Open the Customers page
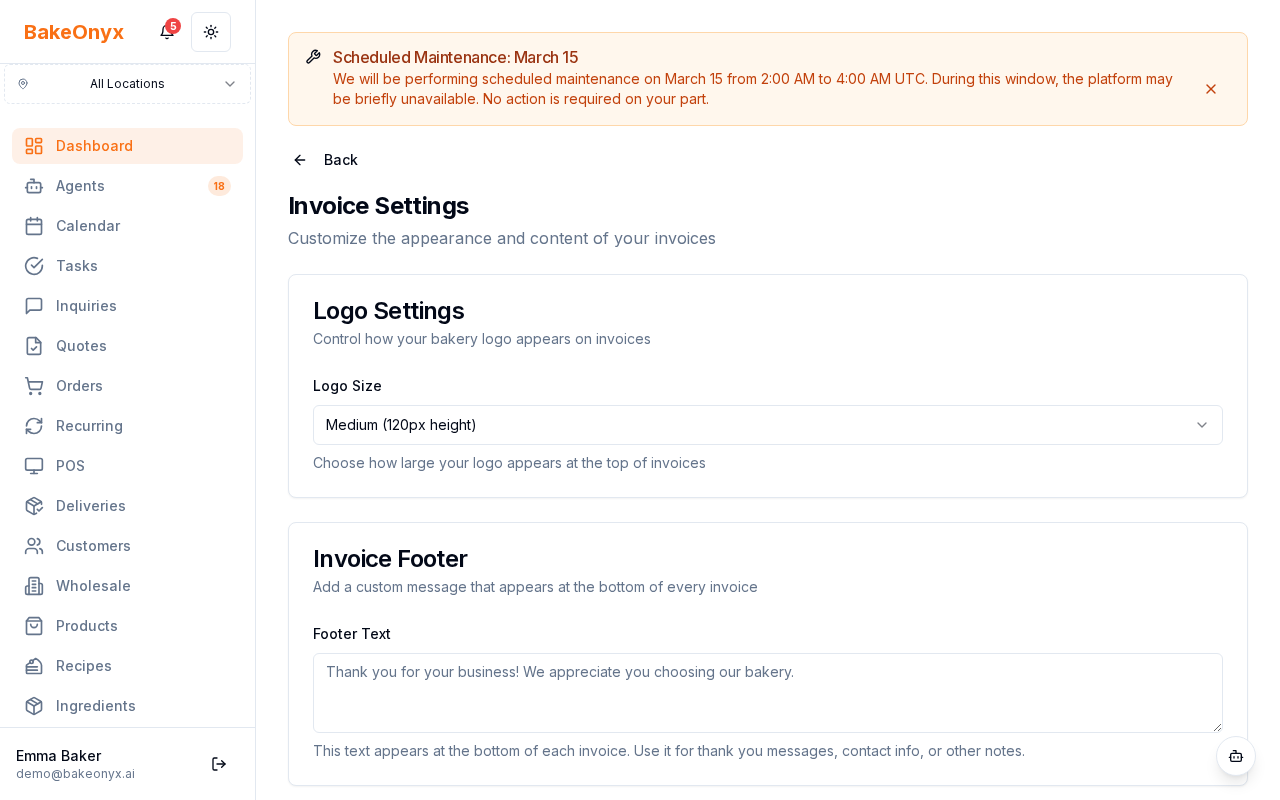 (127, 546)
